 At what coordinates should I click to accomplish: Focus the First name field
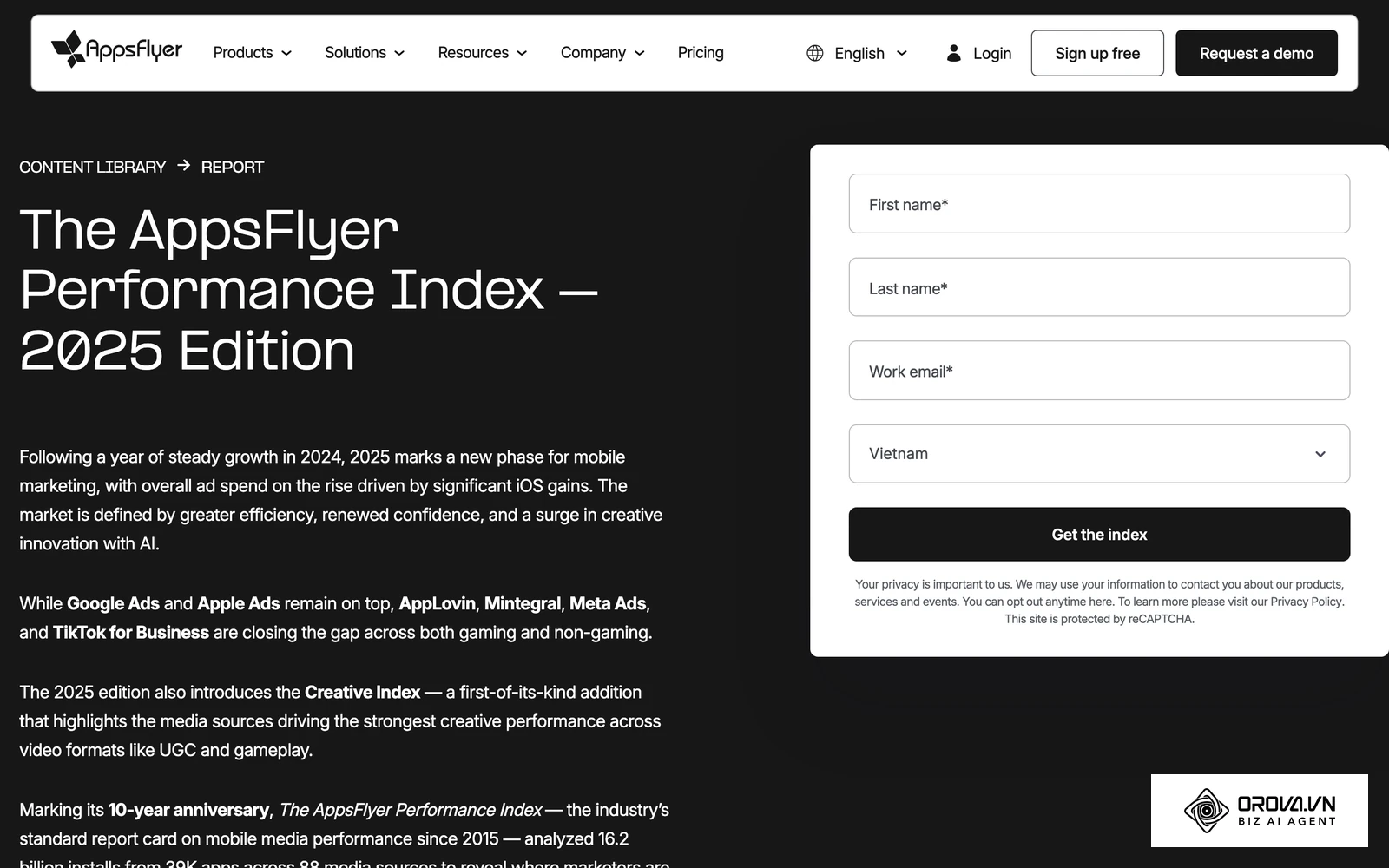pos(1099,204)
